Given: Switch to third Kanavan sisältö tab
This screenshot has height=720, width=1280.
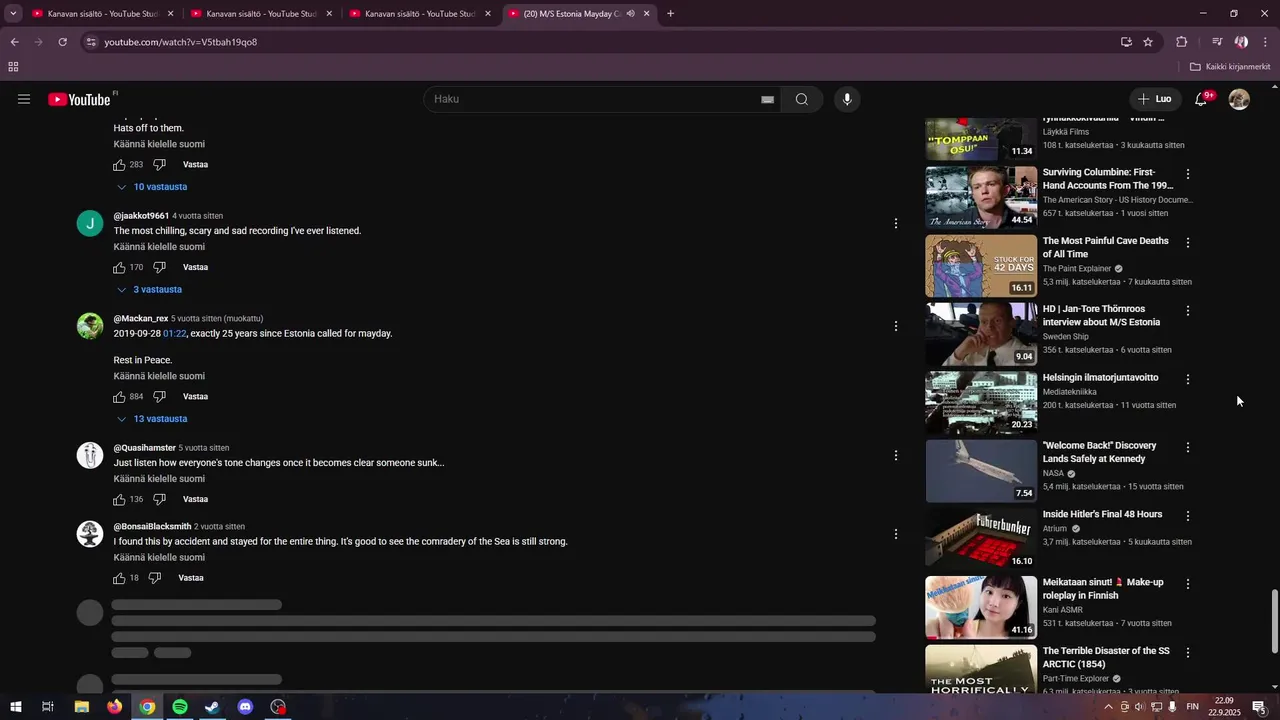Looking at the screenshot, I should point(420,14).
